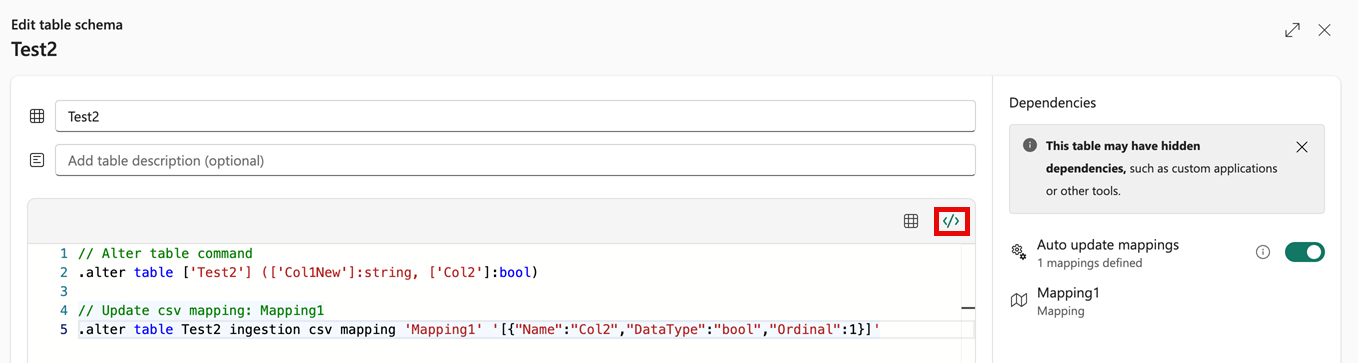Click line number 5 in editor gutter

click(x=64, y=329)
